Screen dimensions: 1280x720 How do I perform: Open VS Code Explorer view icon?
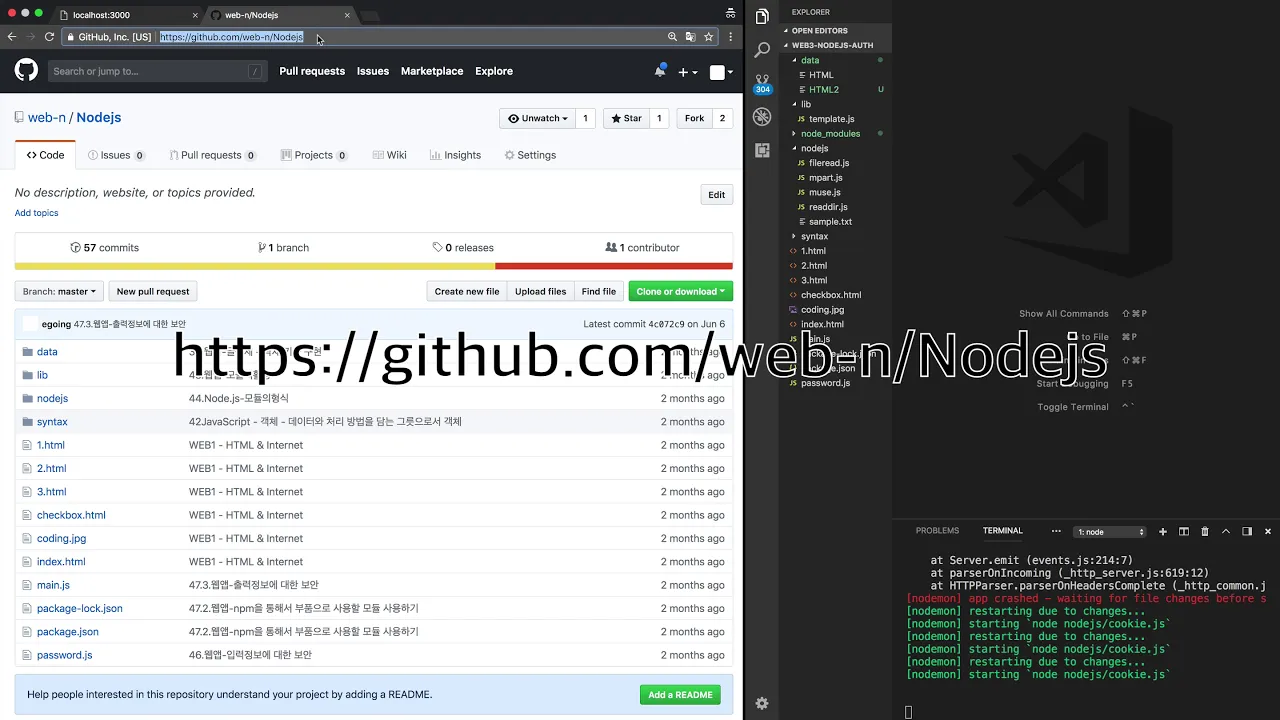(762, 17)
